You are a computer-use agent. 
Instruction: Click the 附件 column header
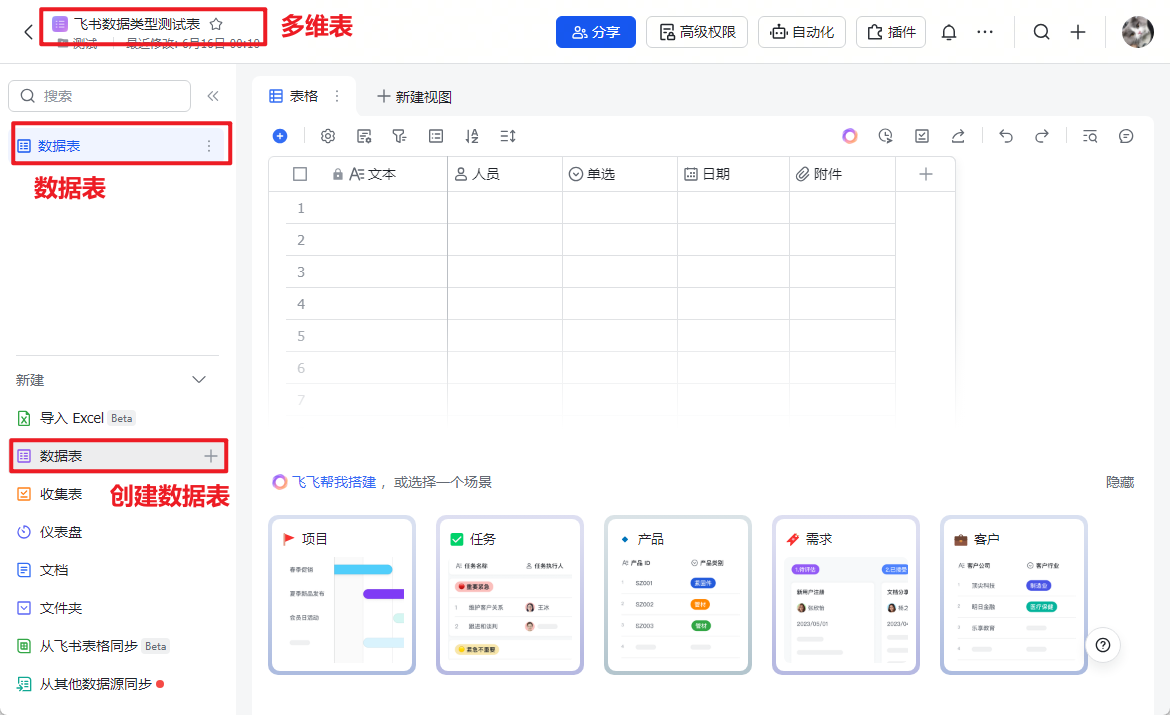click(x=842, y=174)
